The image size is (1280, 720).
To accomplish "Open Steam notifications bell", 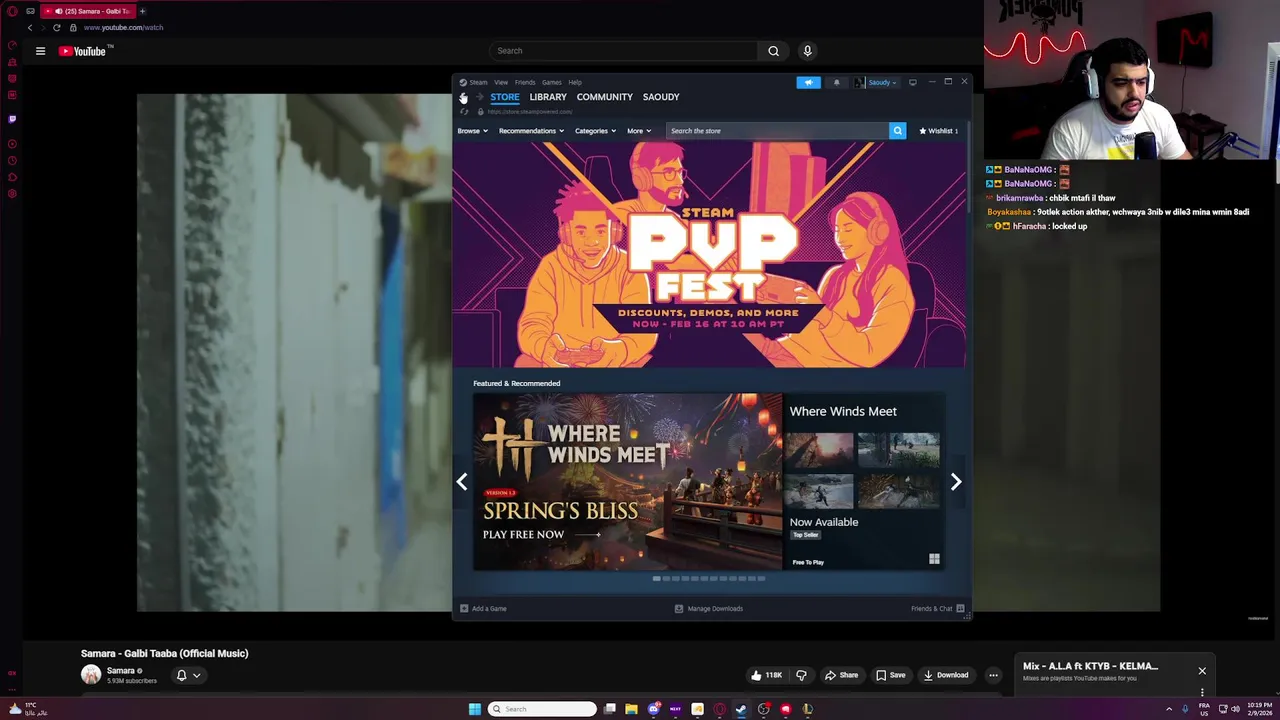I will point(837,82).
